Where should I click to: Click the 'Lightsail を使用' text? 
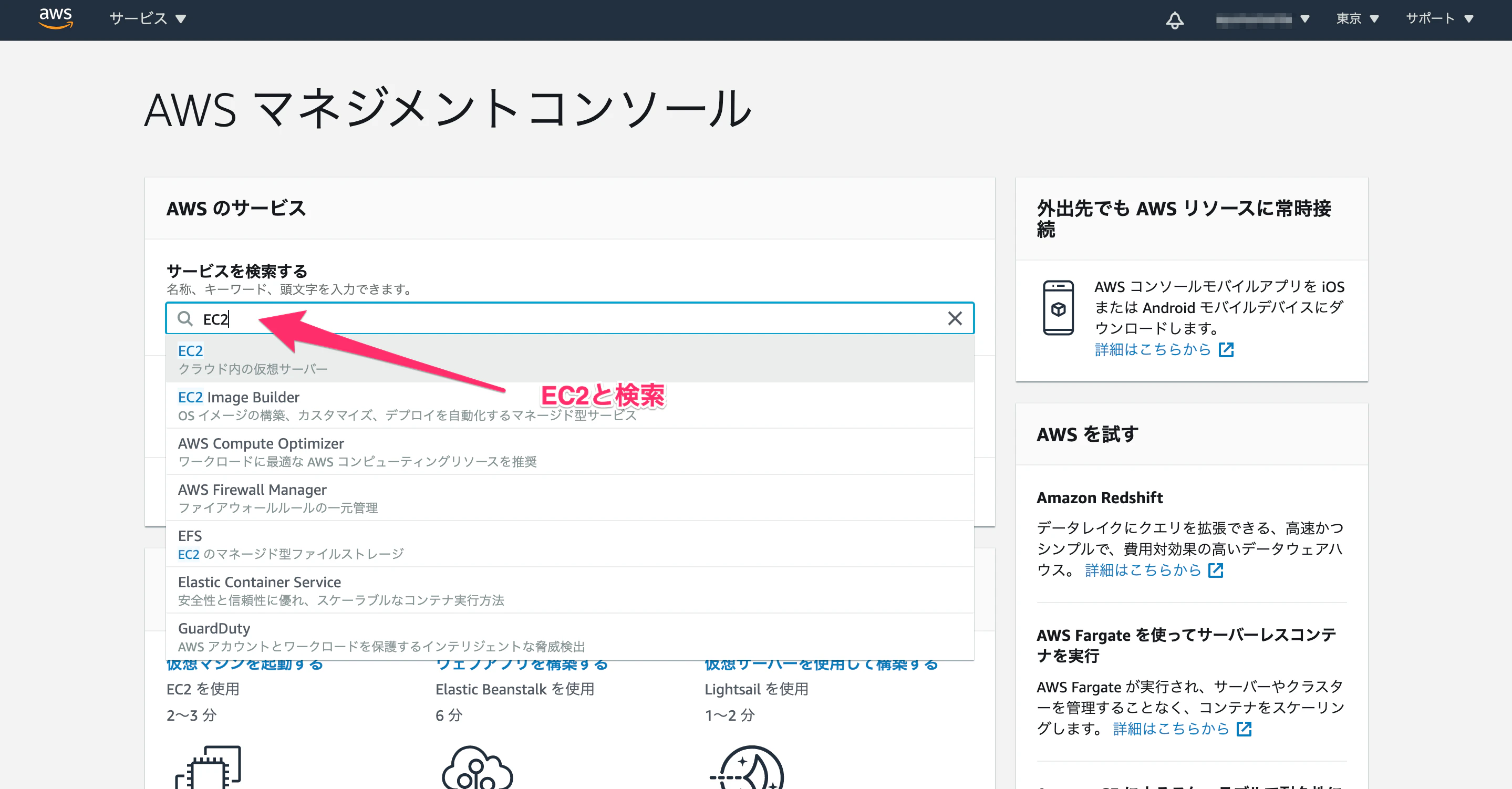[x=757, y=689]
